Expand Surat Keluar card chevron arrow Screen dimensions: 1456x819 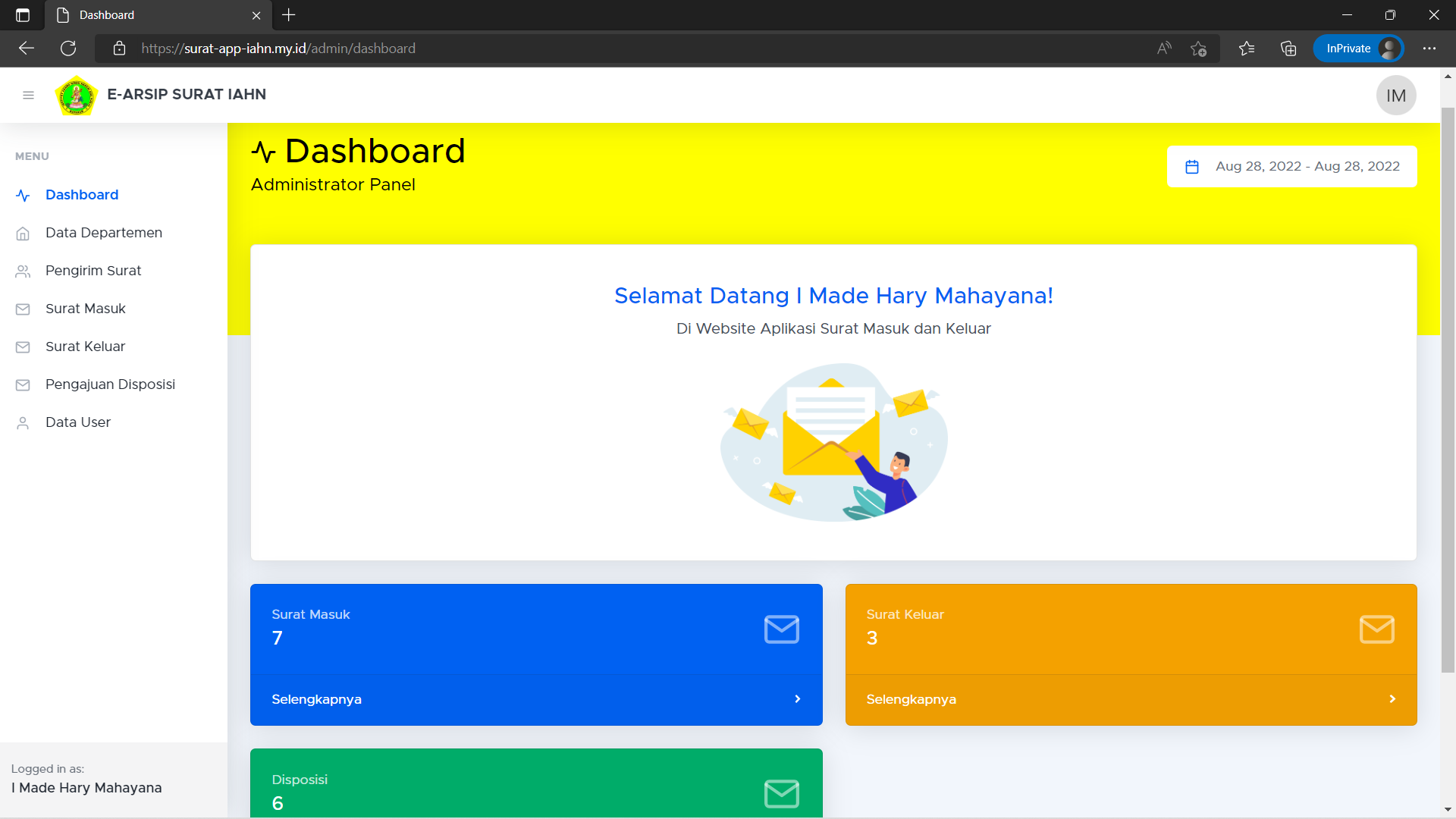1392,699
